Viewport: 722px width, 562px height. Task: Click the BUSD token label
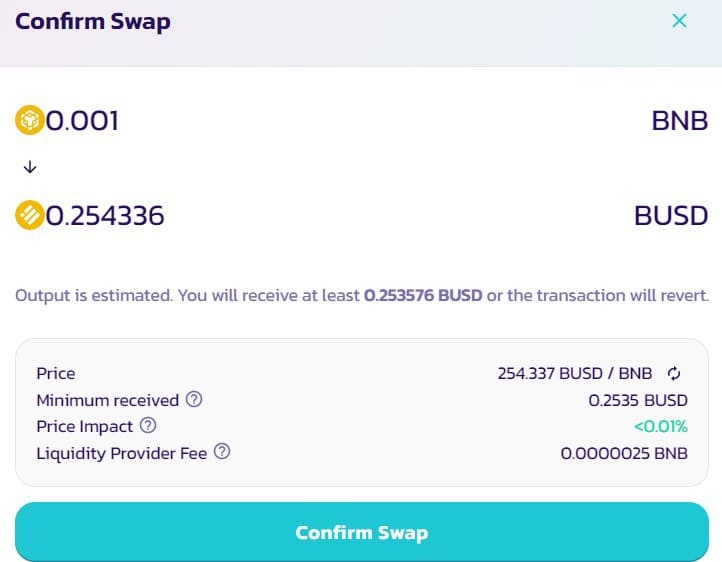671,215
